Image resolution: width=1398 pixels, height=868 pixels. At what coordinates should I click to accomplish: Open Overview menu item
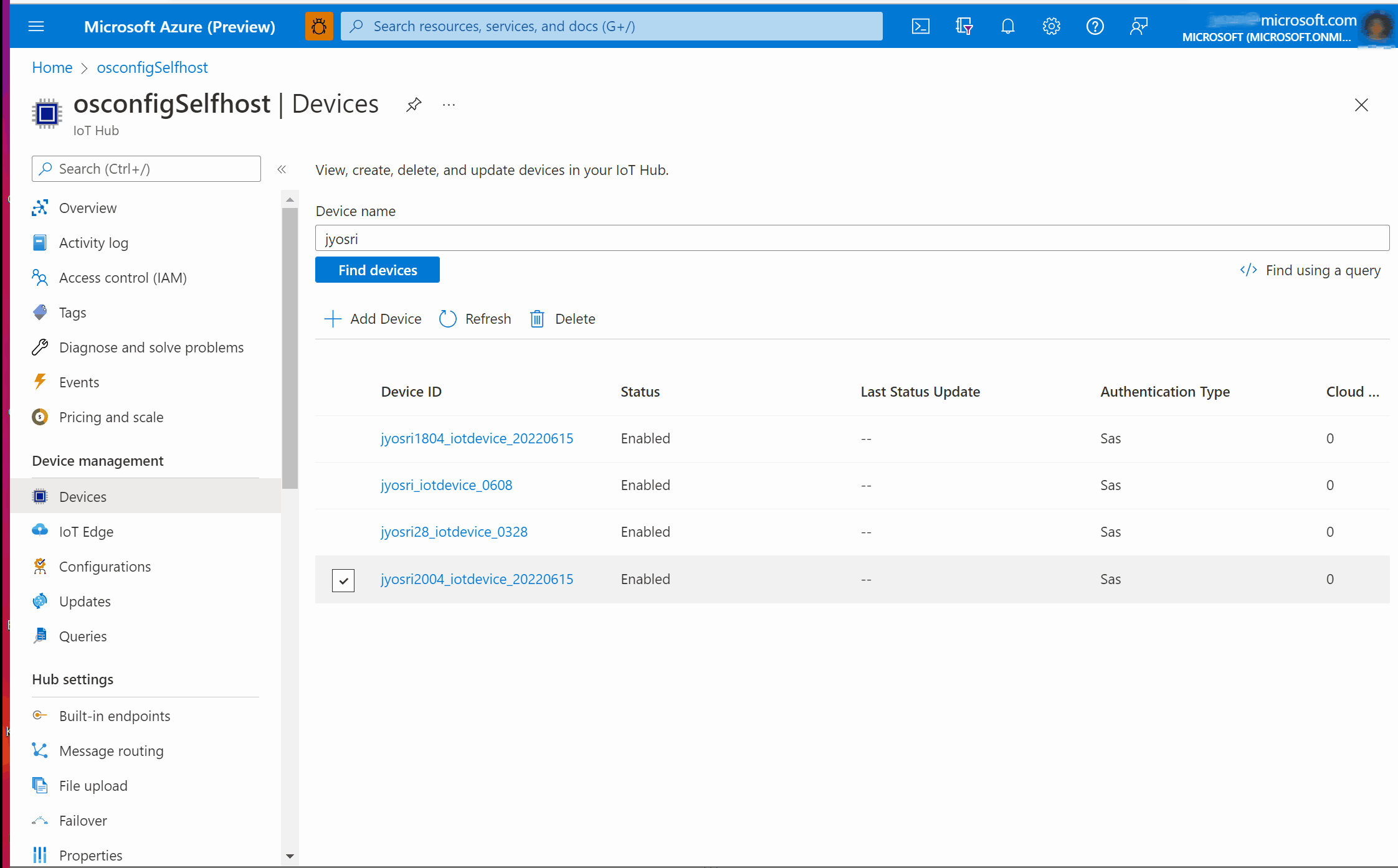pyautogui.click(x=88, y=207)
